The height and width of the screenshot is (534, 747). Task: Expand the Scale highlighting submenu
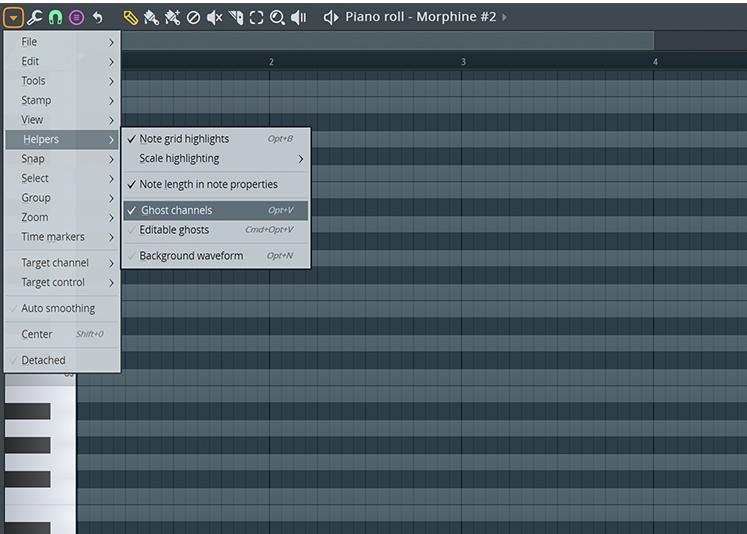click(x=179, y=158)
